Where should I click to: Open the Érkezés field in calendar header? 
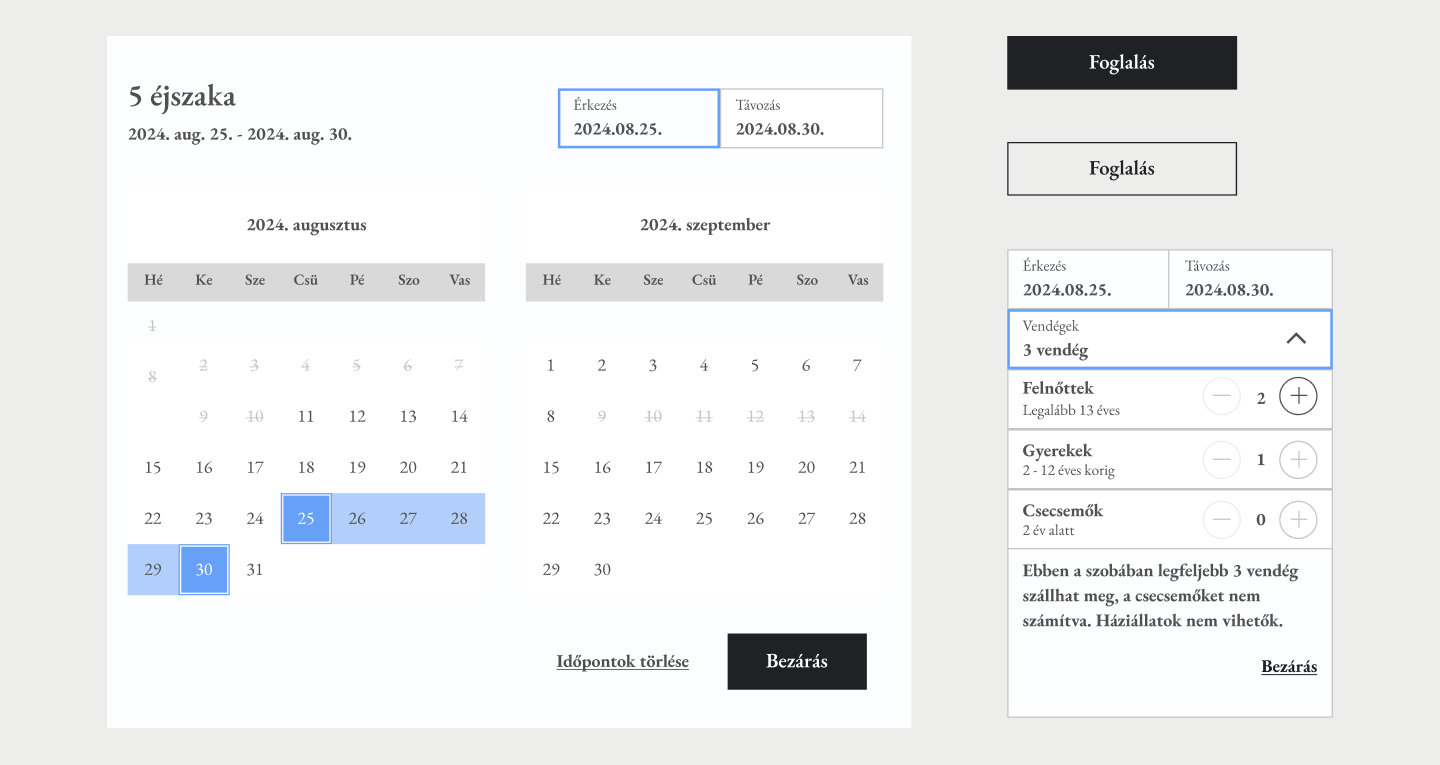pyautogui.click(x=638, y=118)
